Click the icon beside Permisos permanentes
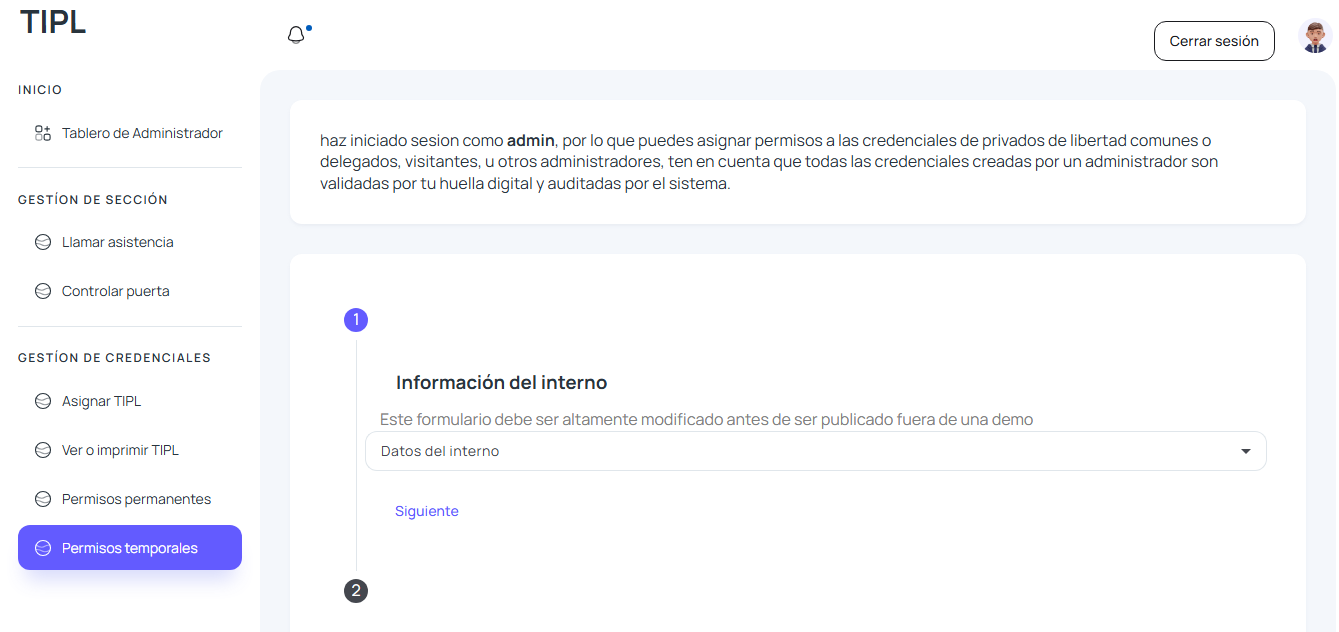Screen dimensions: 1339x632 pyautogui.click(x=43, y=499)
